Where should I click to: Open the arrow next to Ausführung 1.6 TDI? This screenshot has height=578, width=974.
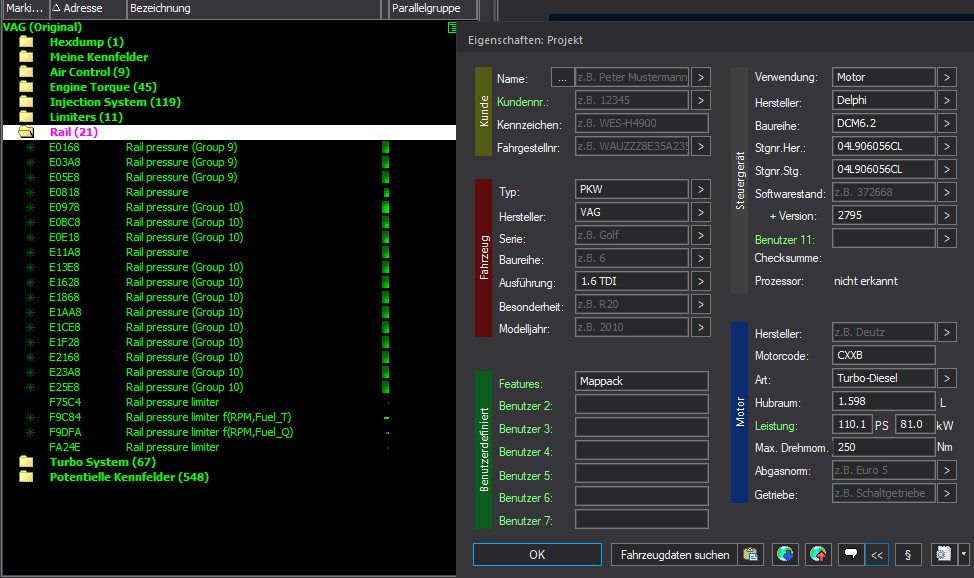click(700, 282)
